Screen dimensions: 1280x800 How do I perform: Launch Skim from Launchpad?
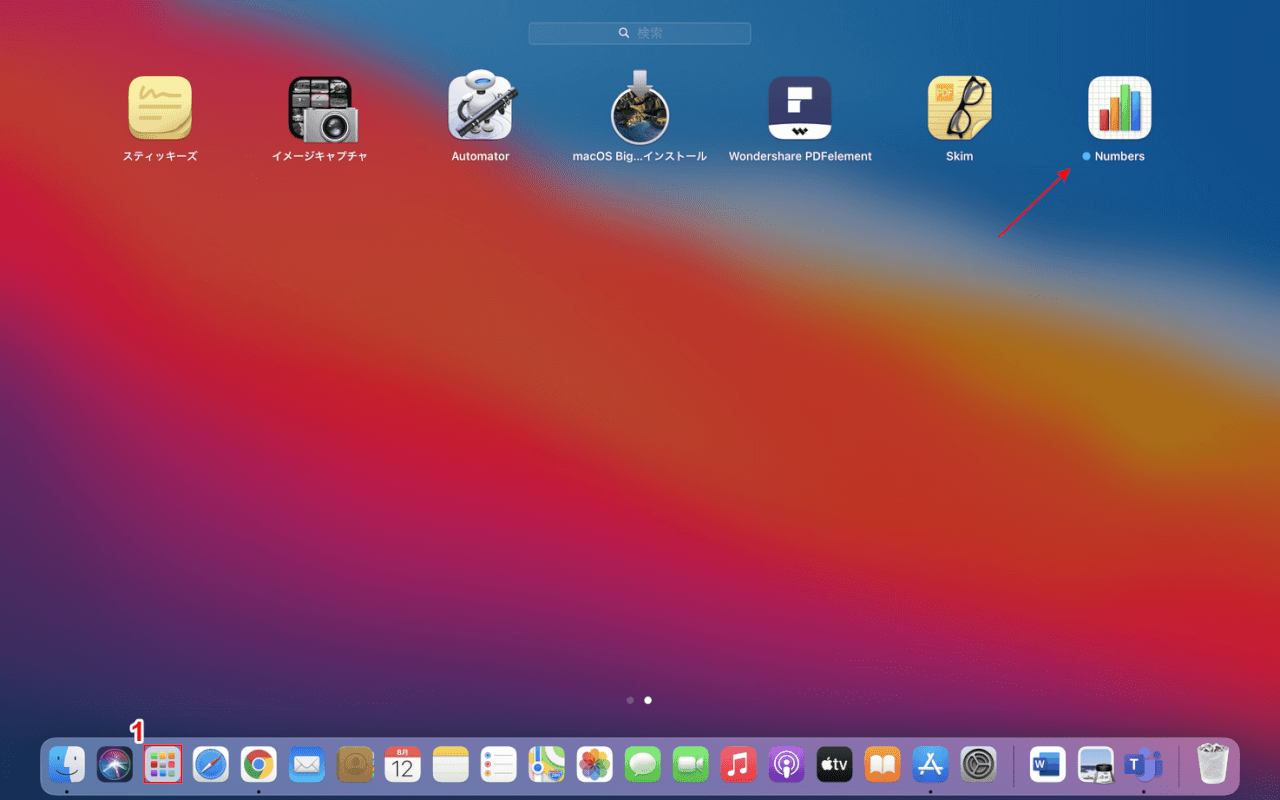click(x=959, y=108)
